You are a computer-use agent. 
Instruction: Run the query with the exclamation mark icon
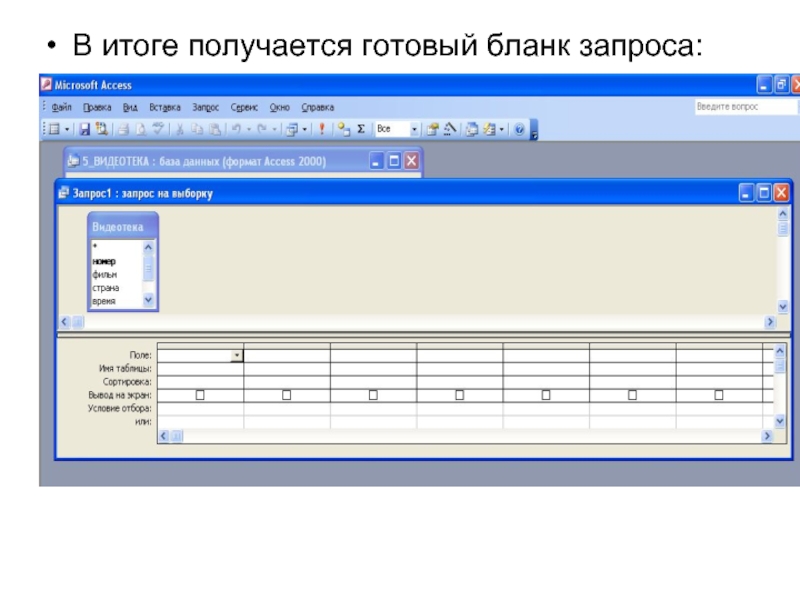pyautogui.click(x=321, y=129)
